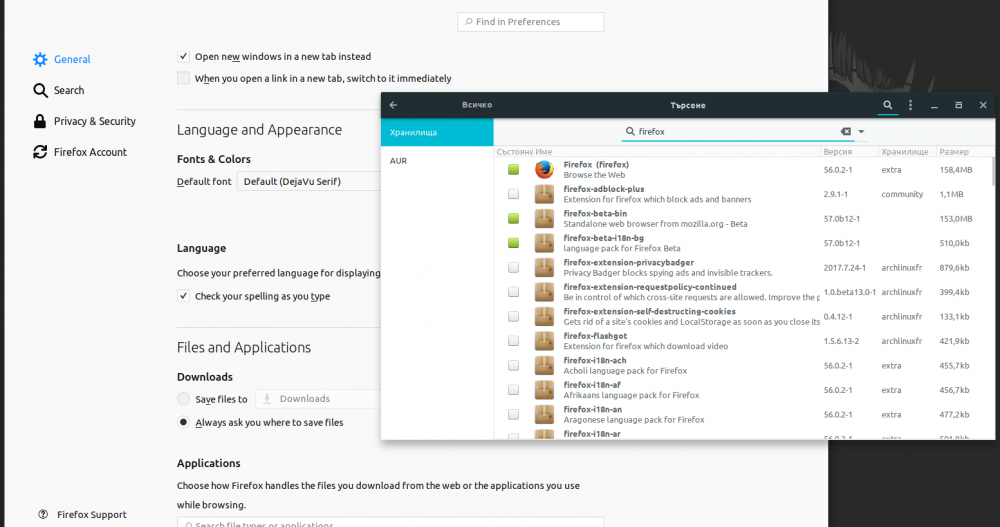Screen dimensions: 1000x527
Task: Click the firefox-extension-self-destructing-cookies package icon
Action: [544, 316]
